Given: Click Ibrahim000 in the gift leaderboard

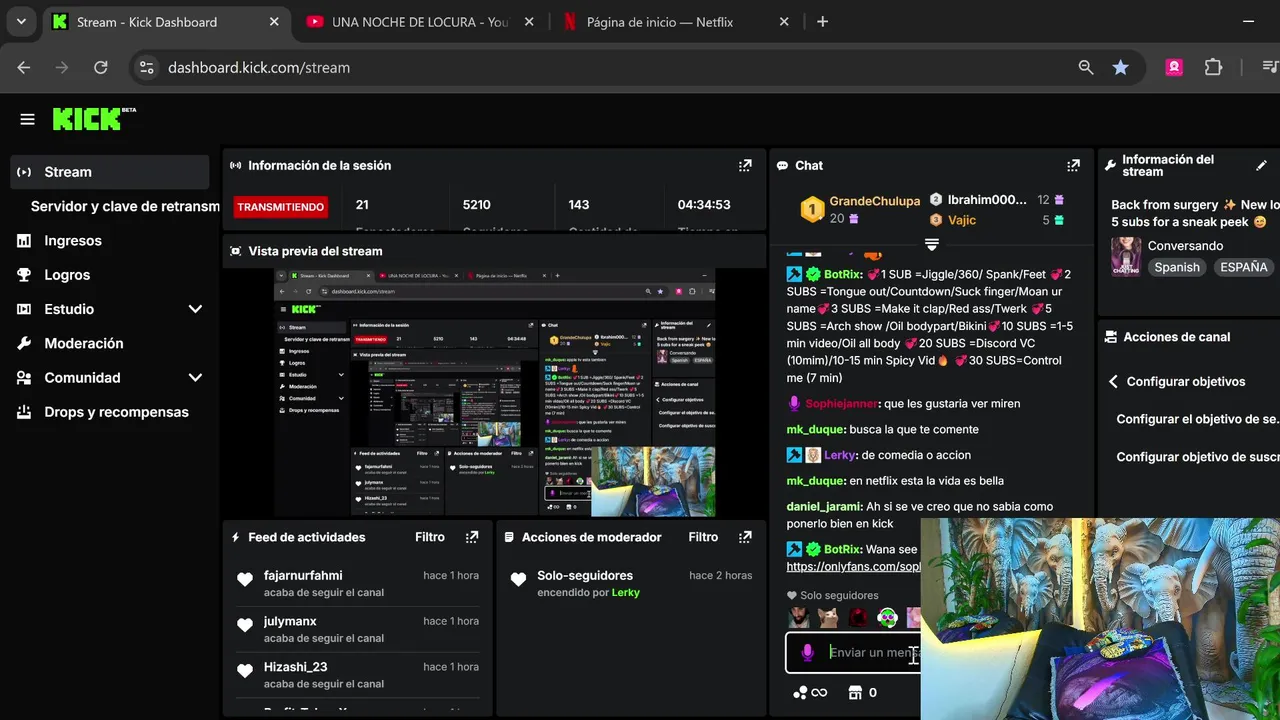Looking at the screenshot, I should [987, 200].
